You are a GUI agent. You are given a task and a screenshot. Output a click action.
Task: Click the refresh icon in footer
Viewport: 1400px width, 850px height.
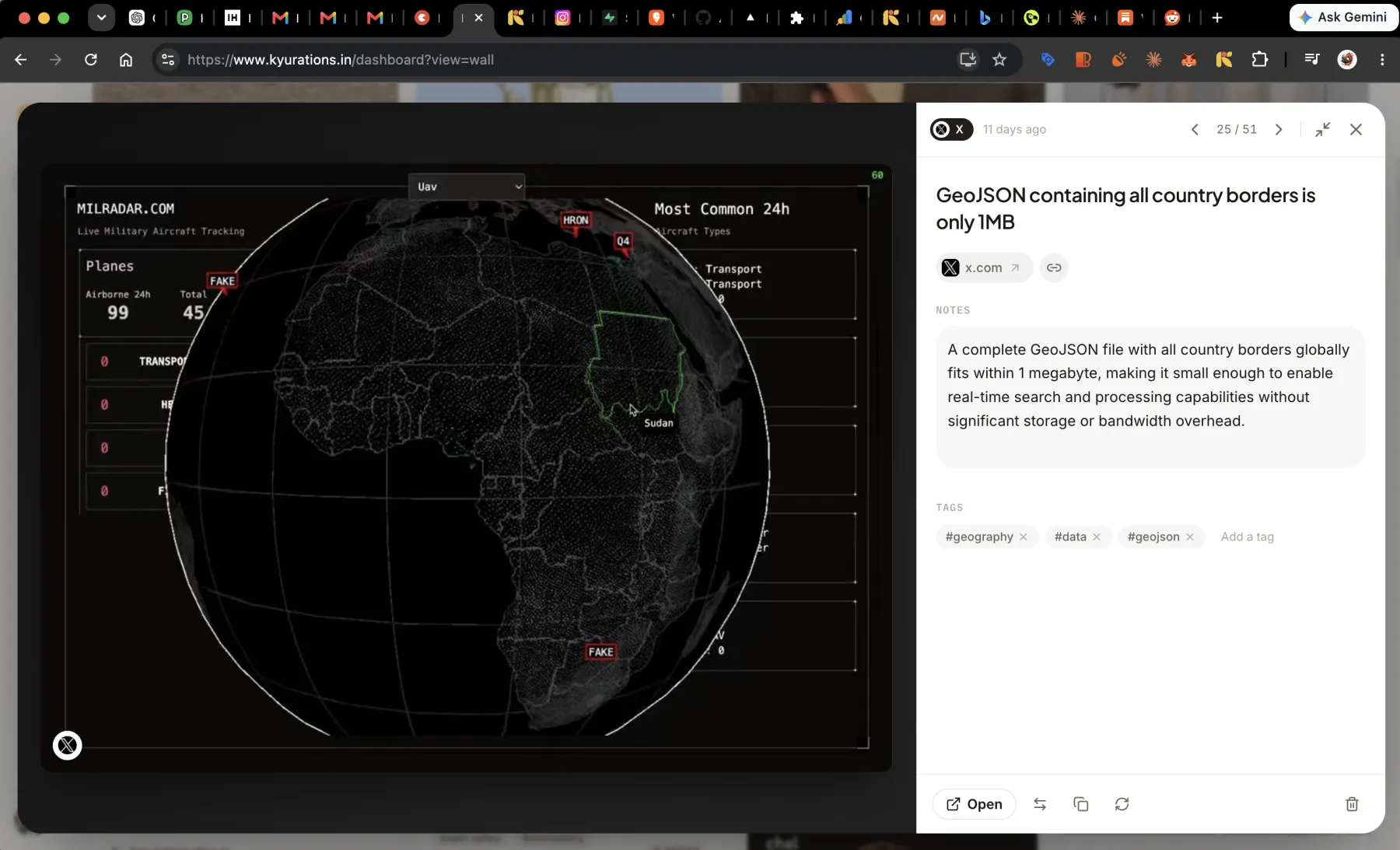point(1122,804)
